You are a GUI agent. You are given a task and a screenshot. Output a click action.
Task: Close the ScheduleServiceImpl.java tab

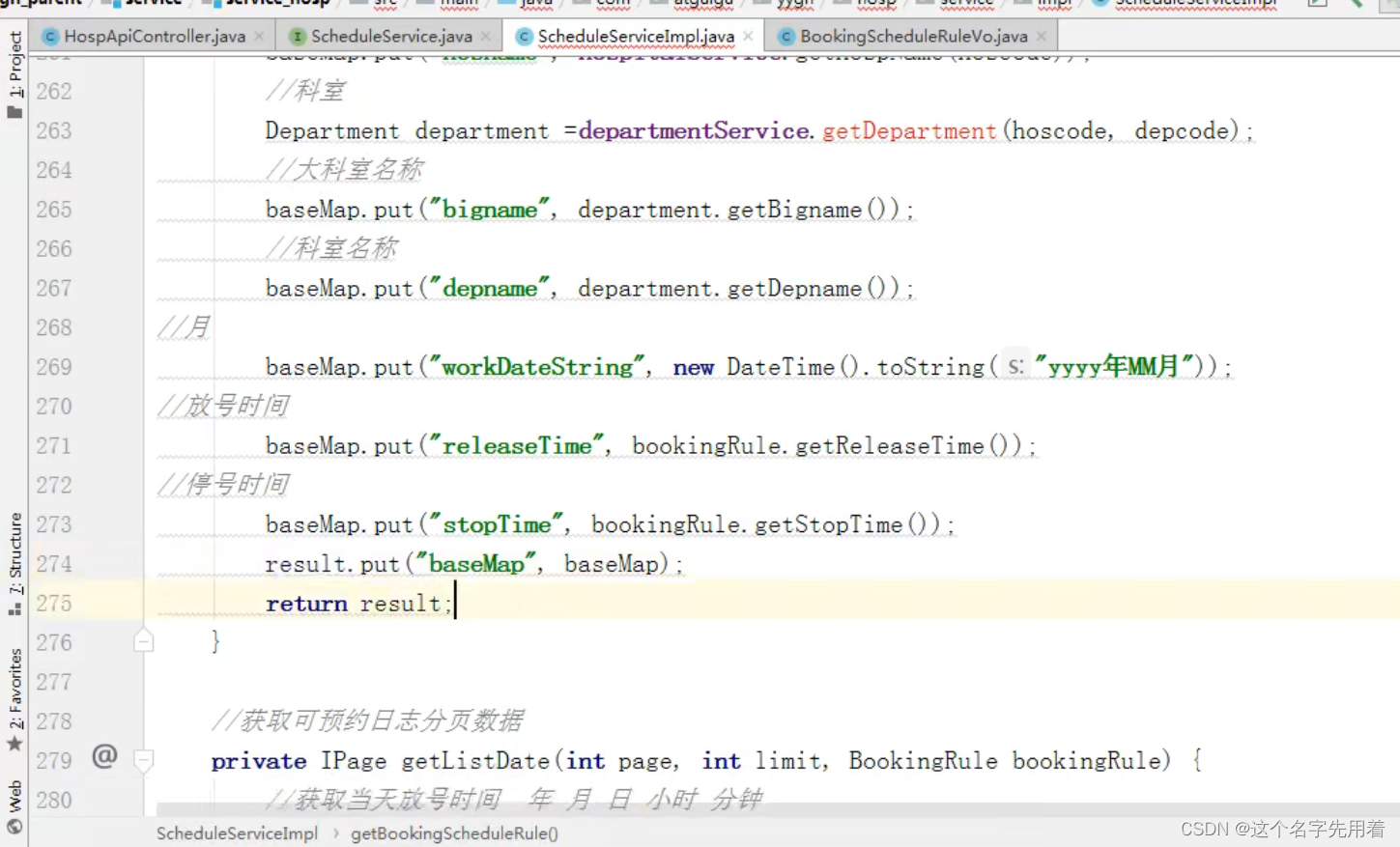click(748, 37)
